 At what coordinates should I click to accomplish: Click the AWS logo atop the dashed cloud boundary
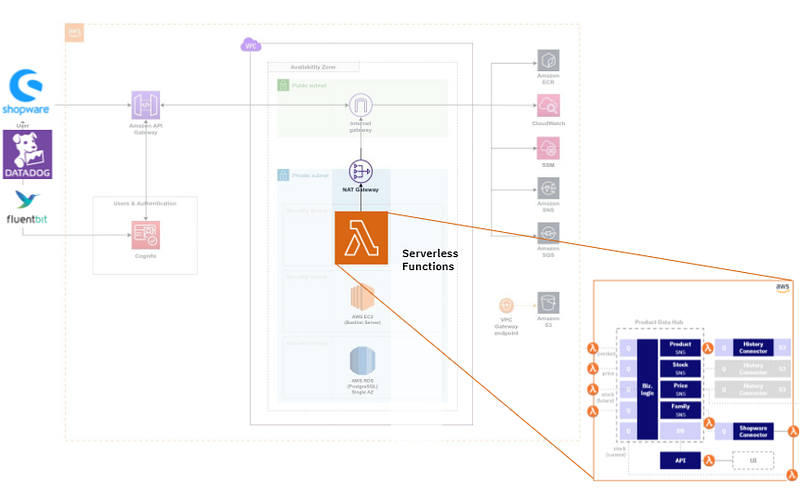pos(74,33)
